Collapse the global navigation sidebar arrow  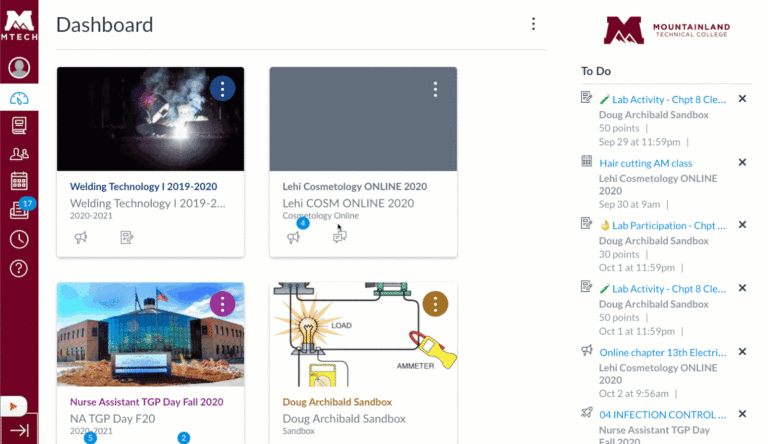point(18,431)
